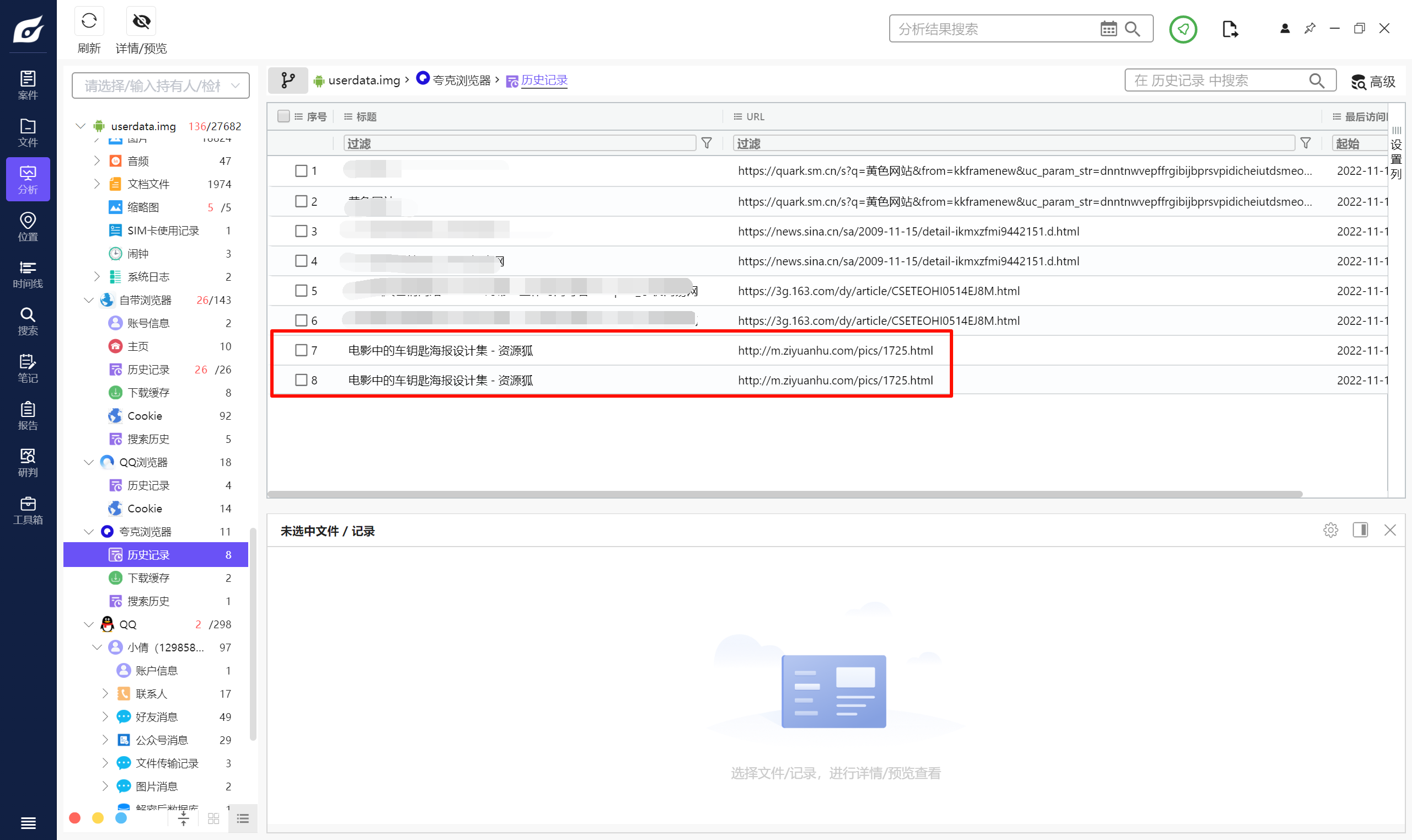Check the checkbox for row 4
This screenshot has height=840, width=1412.
pos(301,261)
